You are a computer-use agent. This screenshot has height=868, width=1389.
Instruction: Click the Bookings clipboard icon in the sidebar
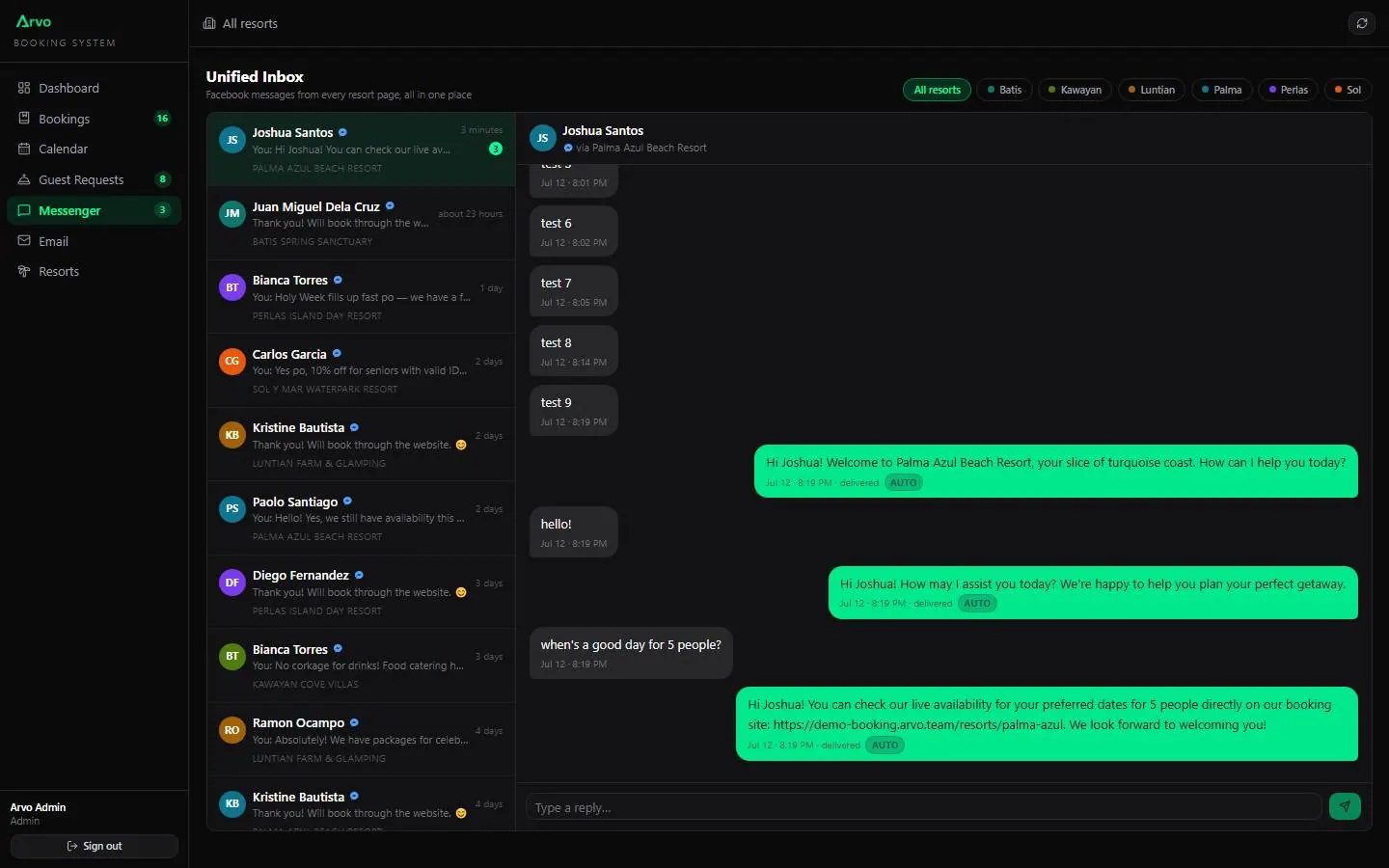[24, 119]
